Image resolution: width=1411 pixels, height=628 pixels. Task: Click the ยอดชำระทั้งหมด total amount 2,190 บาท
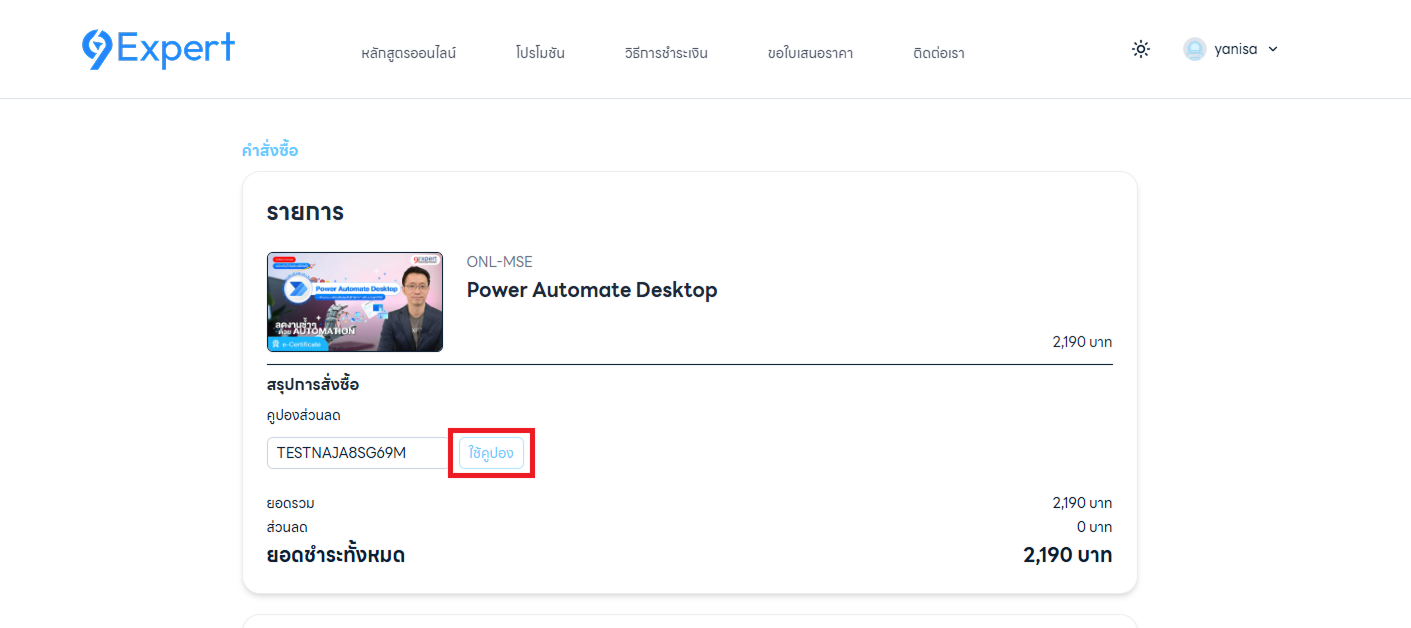point(1067,555)
